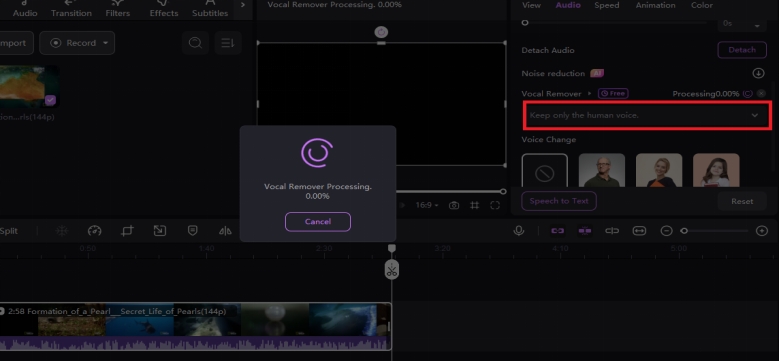This screenshot has height=361, width=780.
Task: Click the purple audio waveform of the clip
Action: click(195, 343)
